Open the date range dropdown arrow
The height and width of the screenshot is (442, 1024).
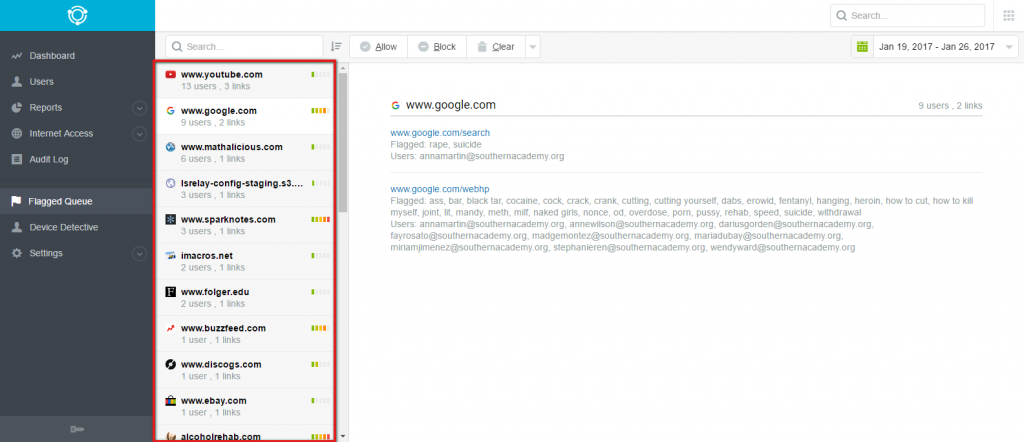tap(1010, 47)
